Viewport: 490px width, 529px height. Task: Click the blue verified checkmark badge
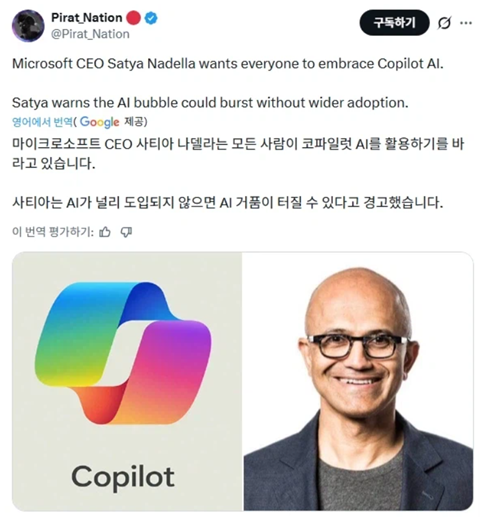tap(151, 18)
